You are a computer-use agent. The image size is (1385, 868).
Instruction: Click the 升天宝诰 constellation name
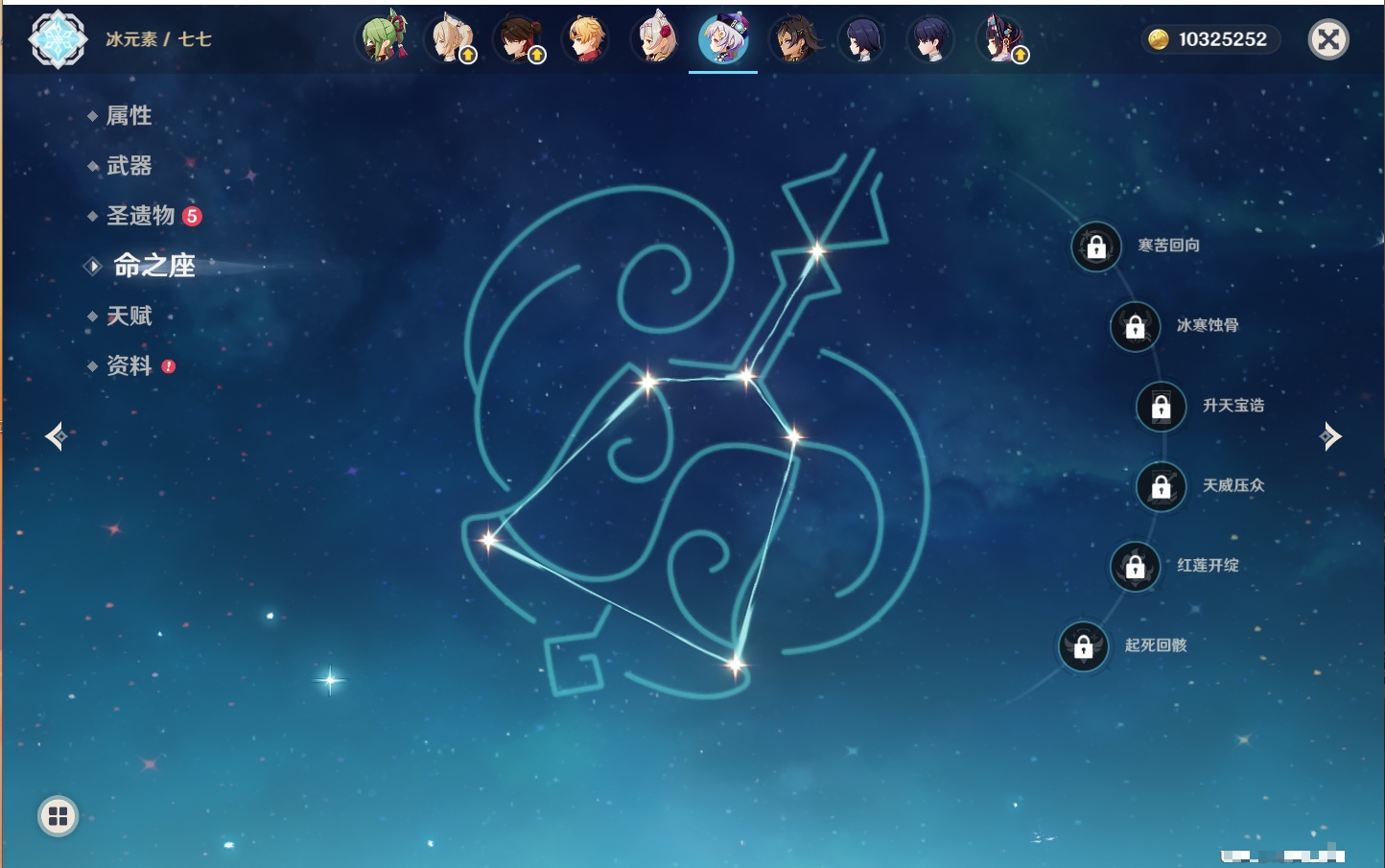[1233, 406]
